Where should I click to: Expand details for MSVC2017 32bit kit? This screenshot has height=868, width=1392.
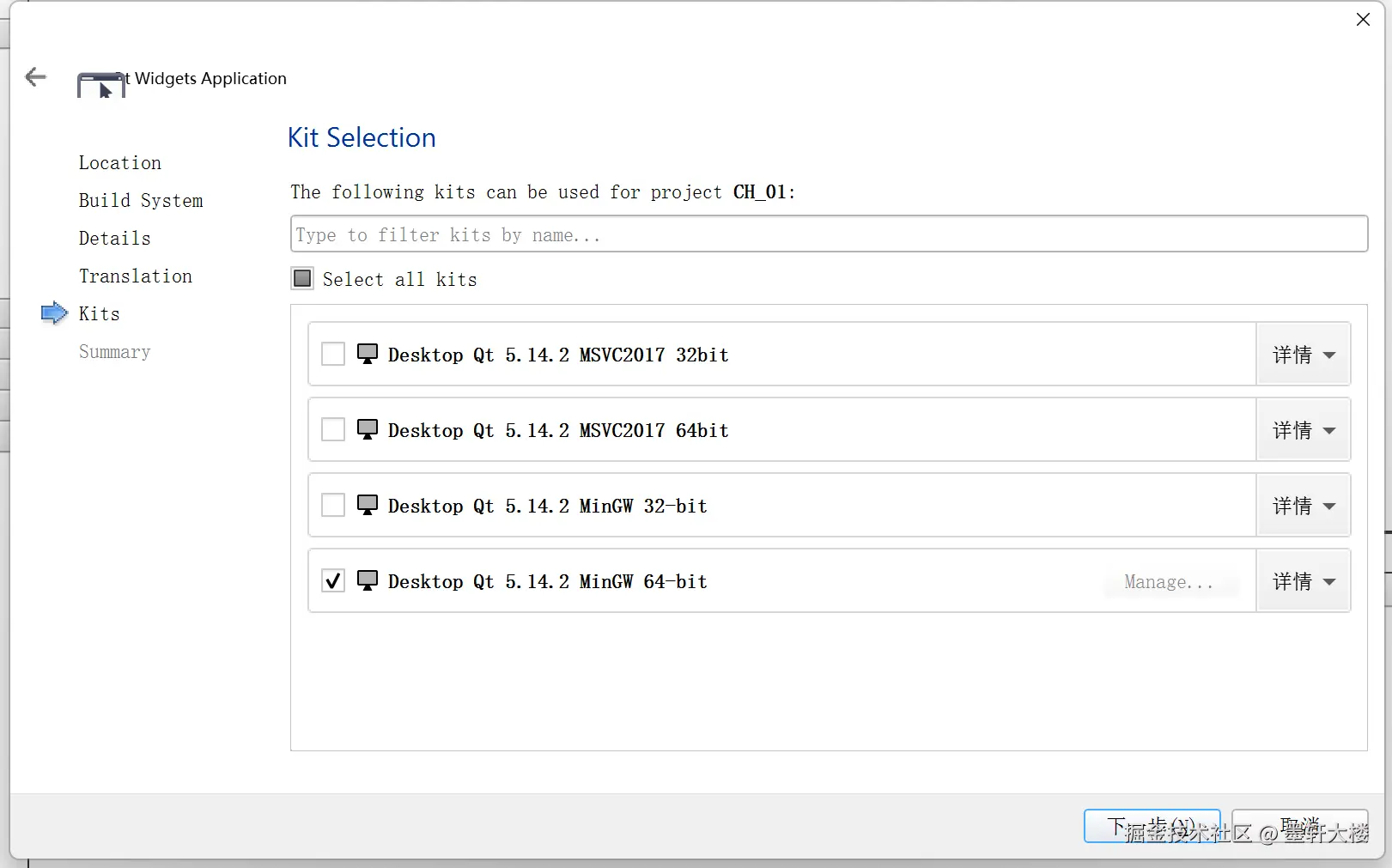click(x=1303, y=355)
